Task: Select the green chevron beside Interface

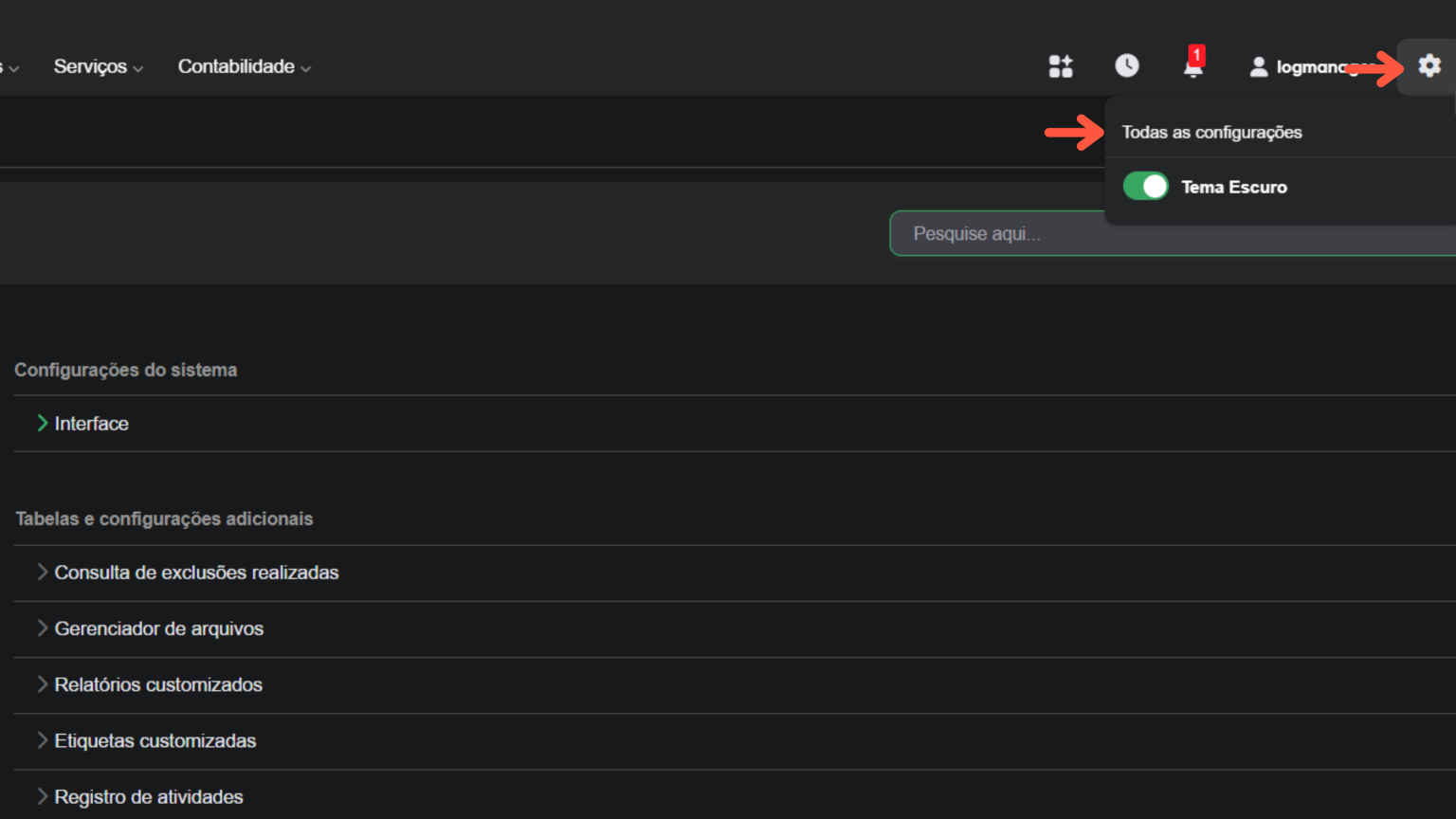Action: pos(42,423)
